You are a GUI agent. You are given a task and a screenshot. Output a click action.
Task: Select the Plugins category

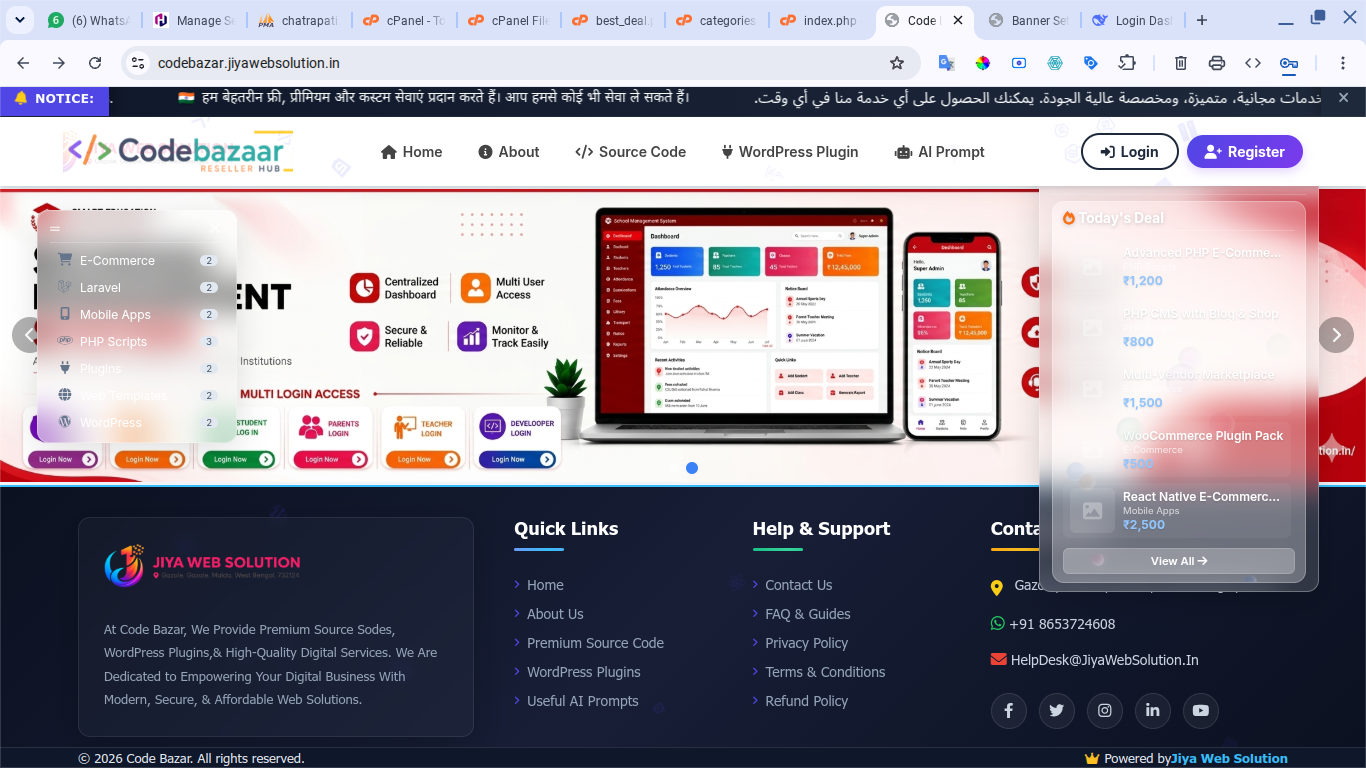137,368
